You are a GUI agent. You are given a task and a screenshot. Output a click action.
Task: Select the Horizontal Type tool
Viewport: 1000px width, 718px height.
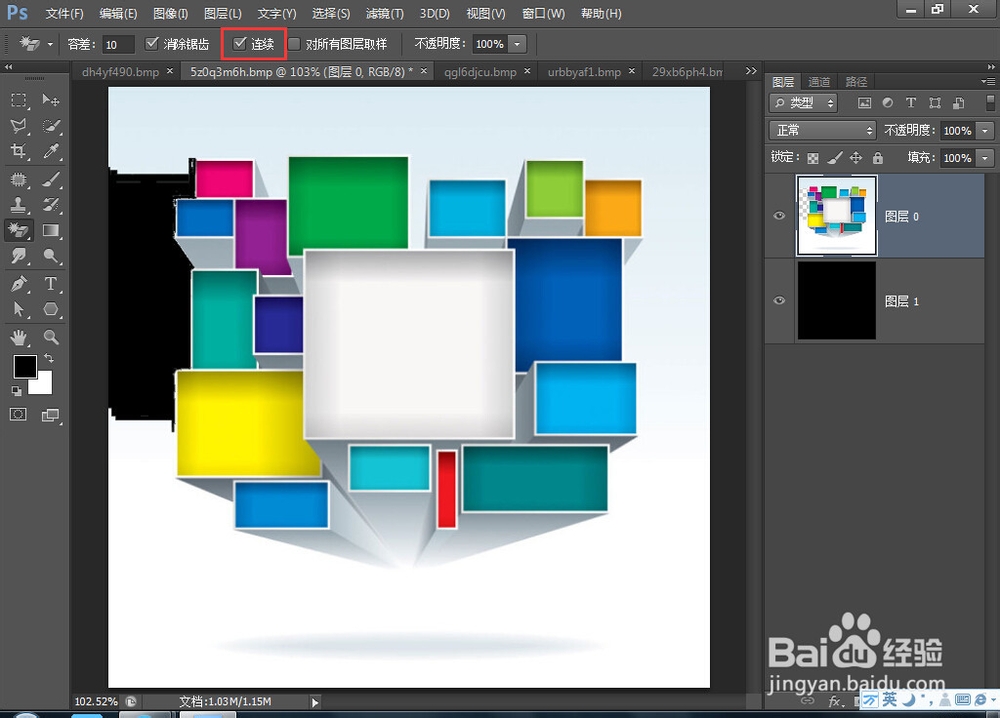coord(51,284)
